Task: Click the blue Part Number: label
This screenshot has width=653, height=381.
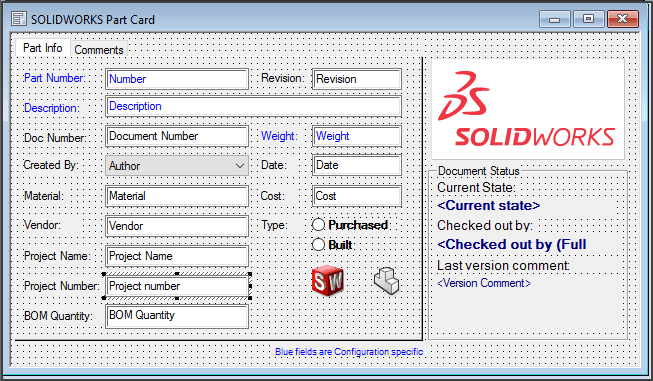Action: (x=55, y=78)
